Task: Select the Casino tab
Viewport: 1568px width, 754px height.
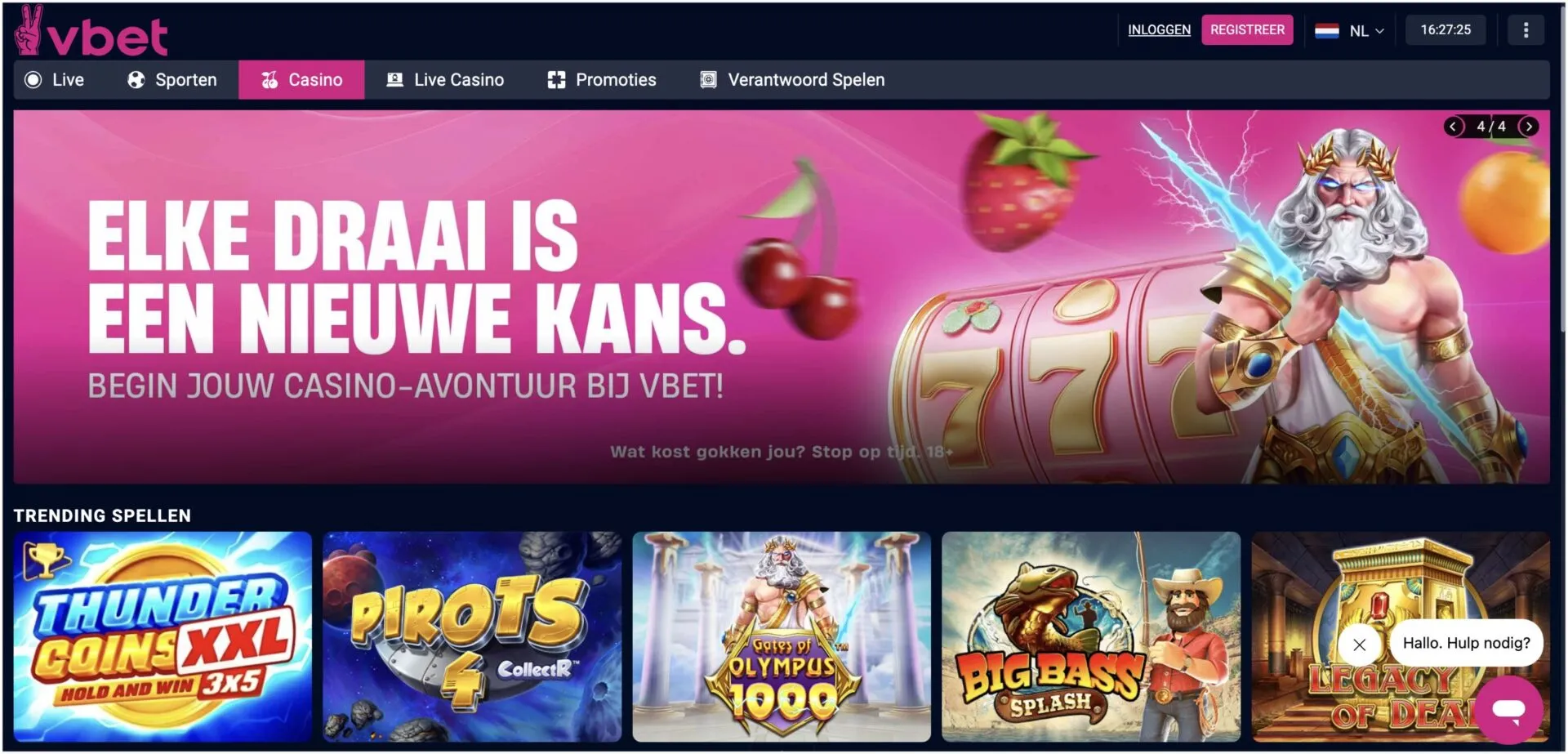Action: (x=301, y=80)
